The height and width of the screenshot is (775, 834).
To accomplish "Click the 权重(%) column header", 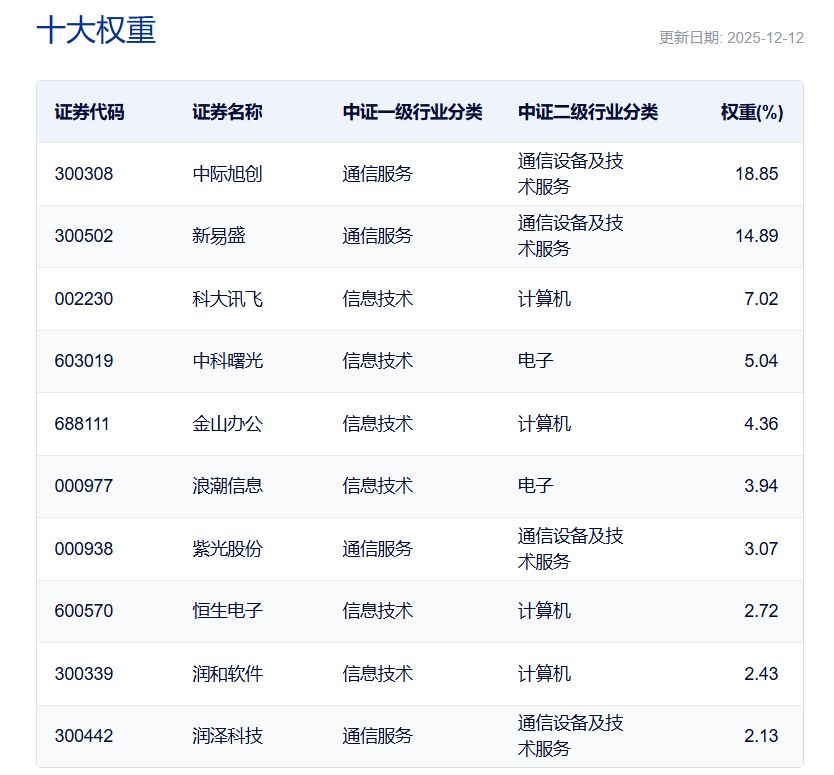I will point(752,112).
